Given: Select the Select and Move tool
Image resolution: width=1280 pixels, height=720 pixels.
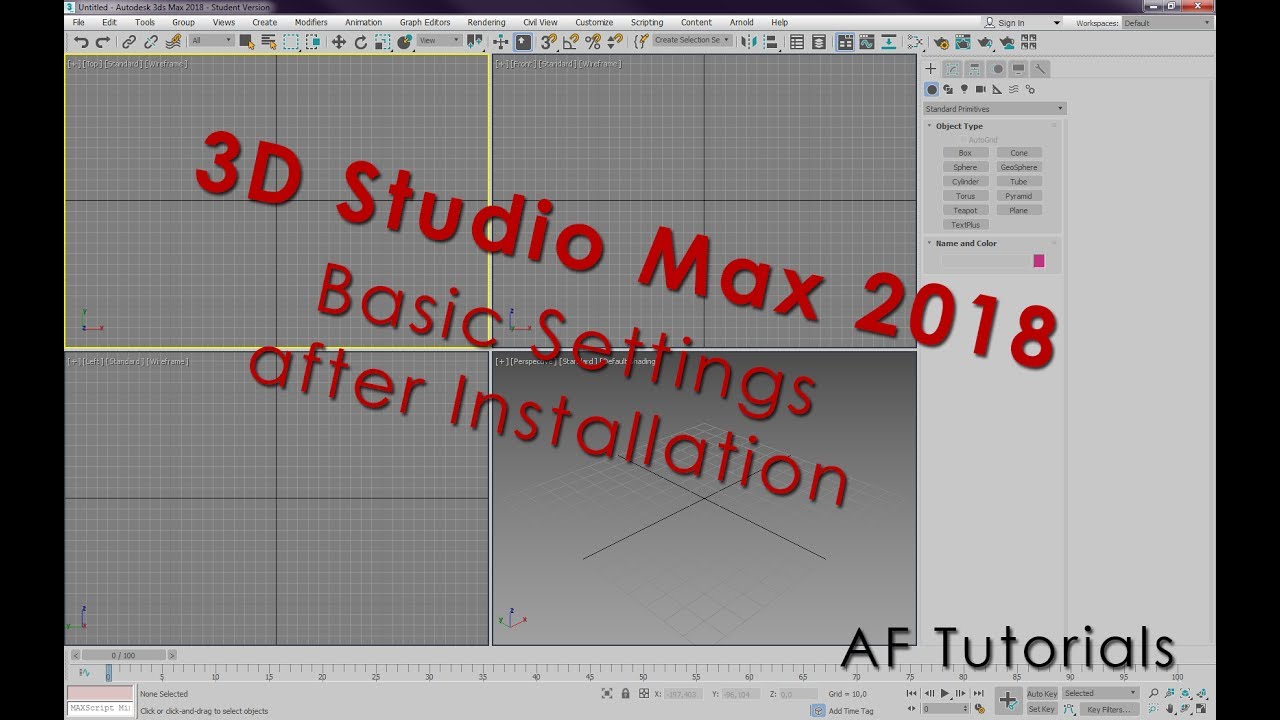Looking at the screenshot, I should point(338,42).
